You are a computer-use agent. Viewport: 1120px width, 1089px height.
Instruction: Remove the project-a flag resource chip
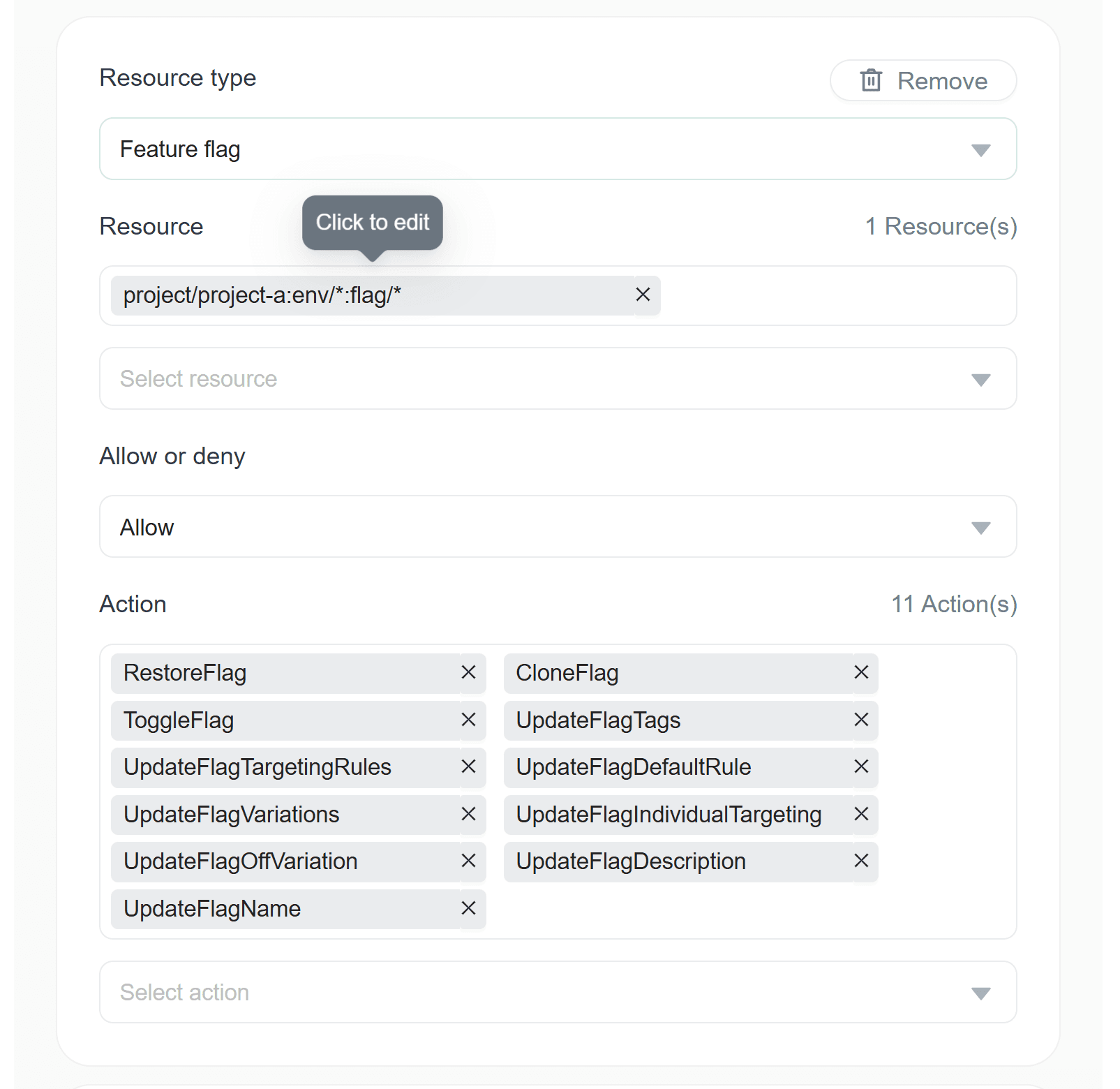click(643, 295)
